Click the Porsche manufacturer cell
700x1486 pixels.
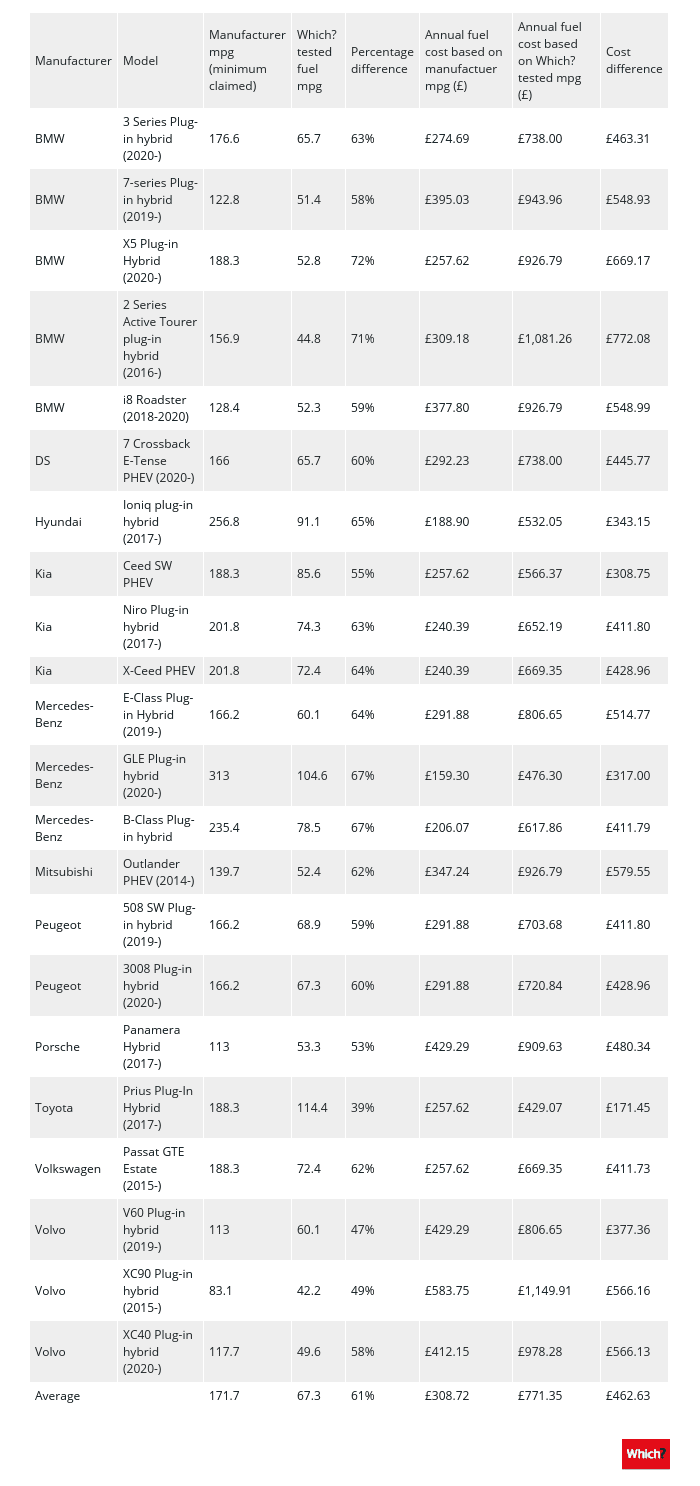[56, 1047]
